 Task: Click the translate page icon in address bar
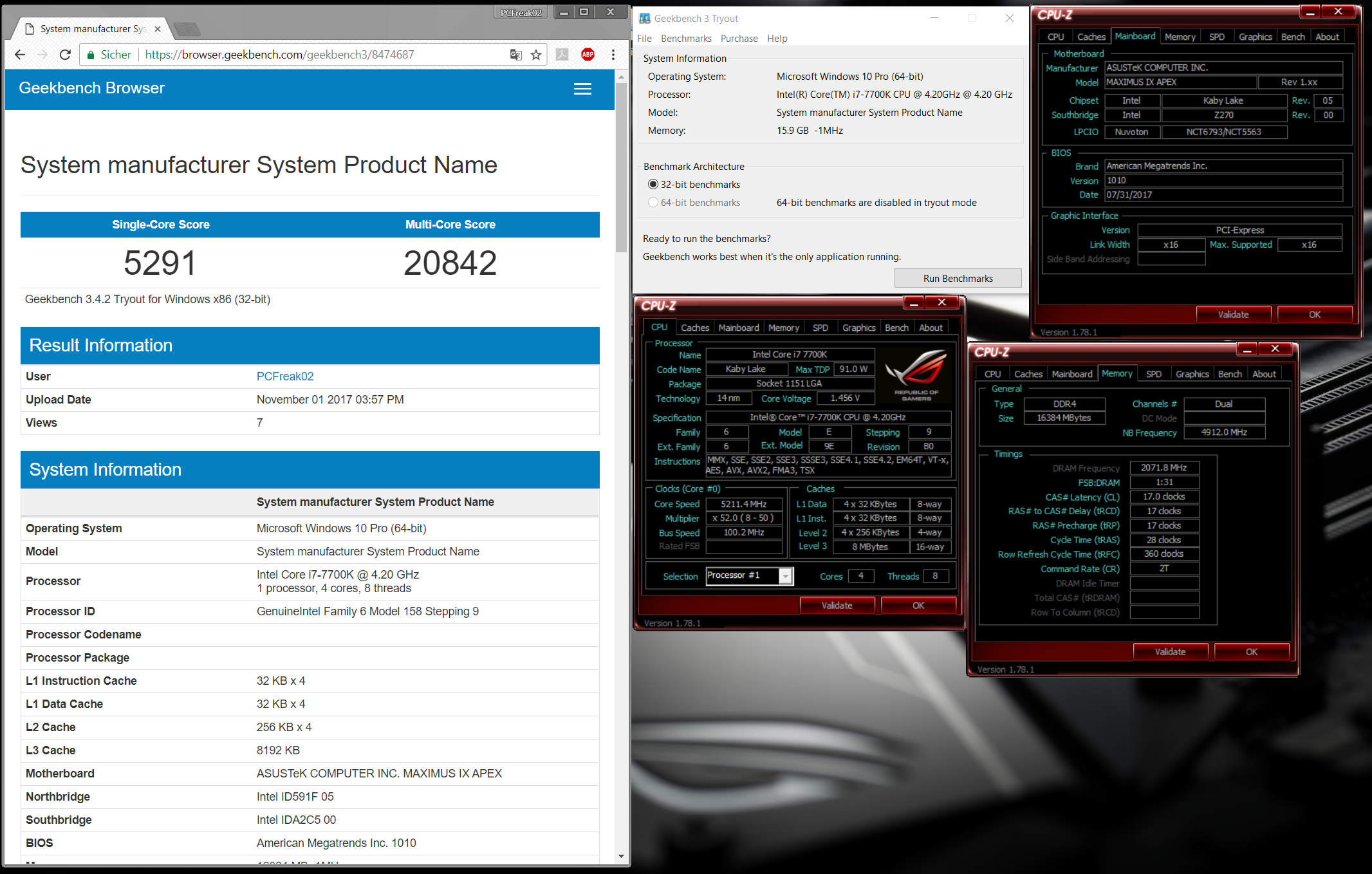click(515, 55)
